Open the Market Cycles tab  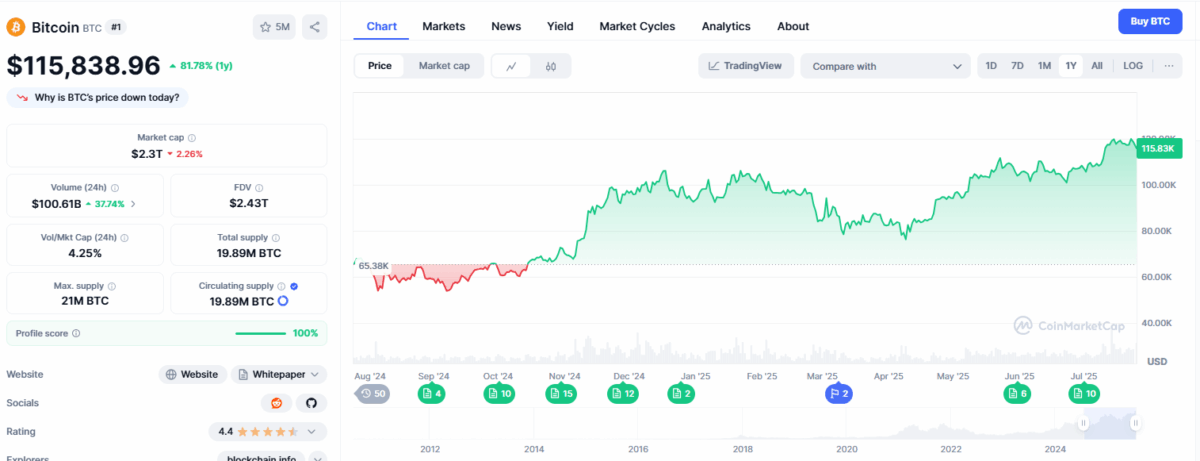(637, 26)
